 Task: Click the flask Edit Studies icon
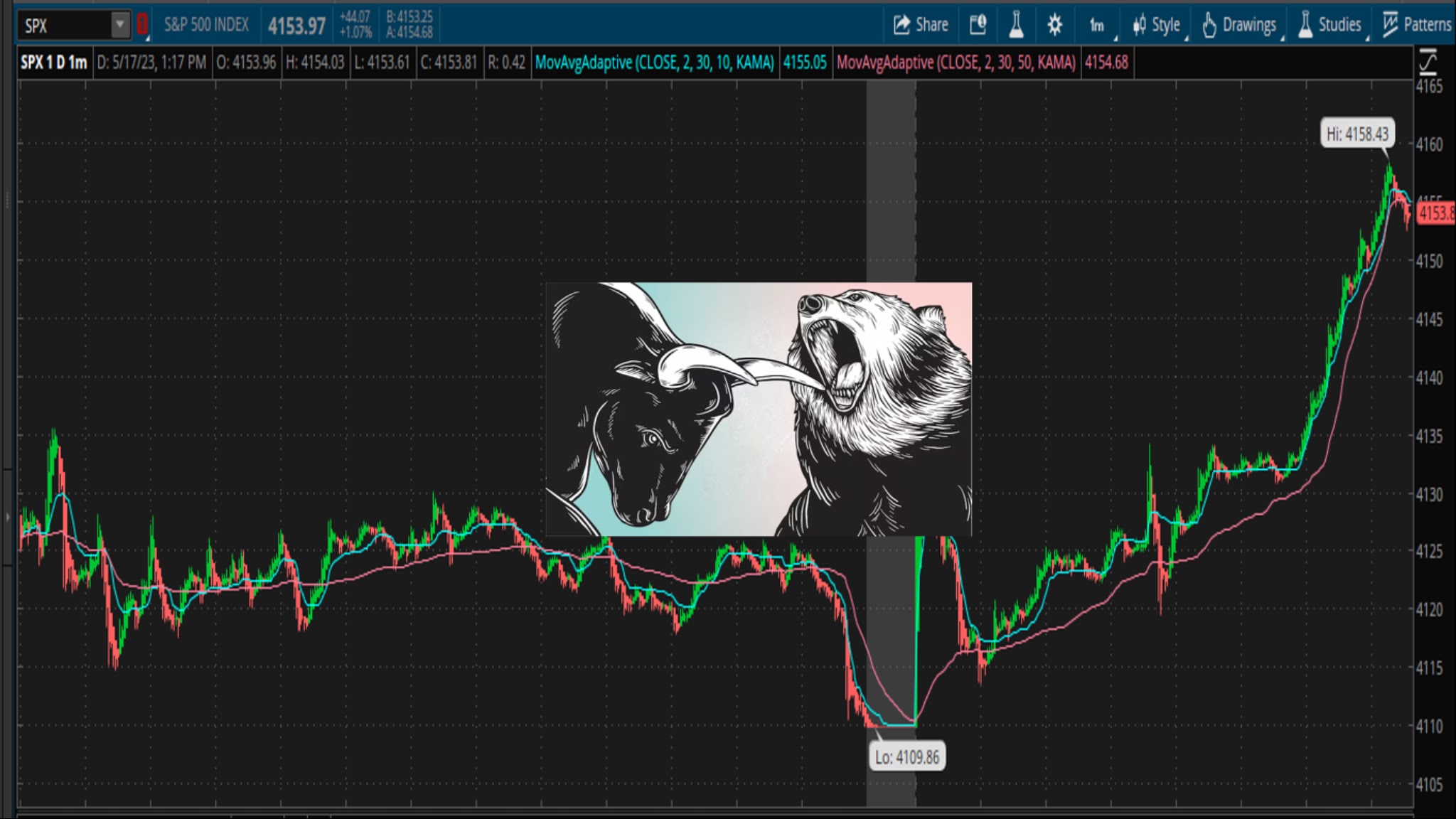(x=1016, y=25)
